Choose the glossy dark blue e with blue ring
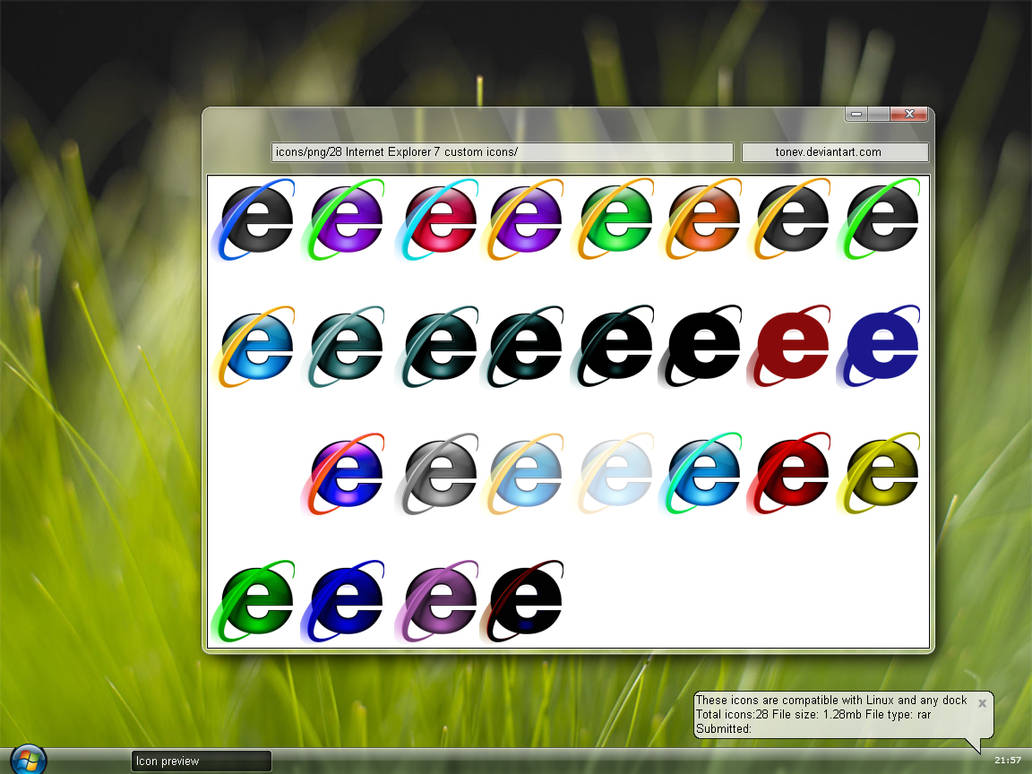Screen dimensions: 1032x774 click(345, 601)
